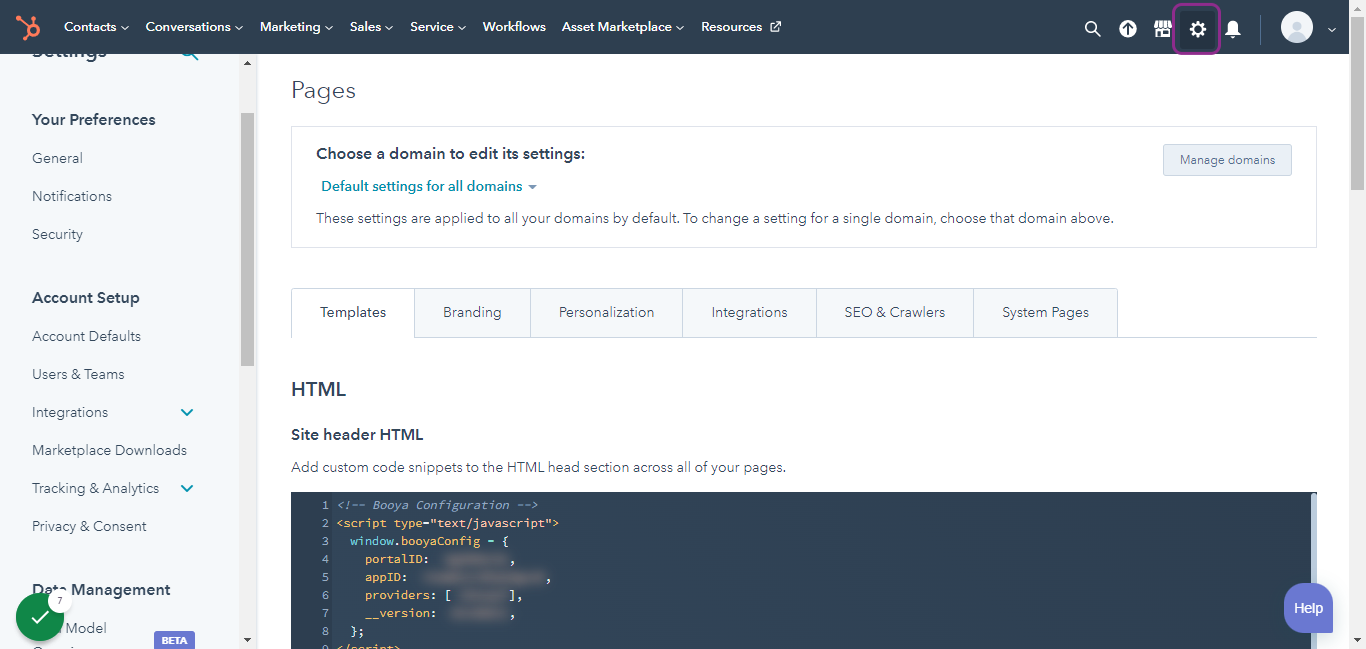Open the Service dropdown menu

click(x=438, y=27)
